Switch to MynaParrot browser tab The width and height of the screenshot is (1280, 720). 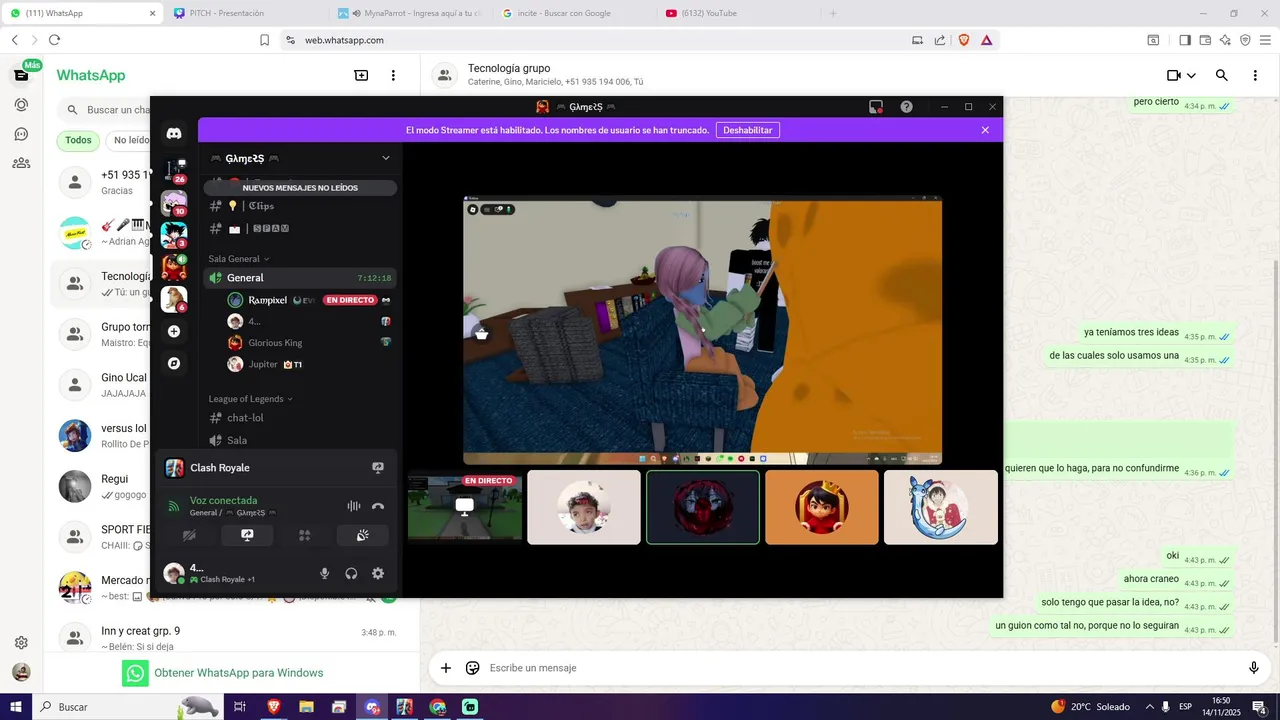pos(410,13)
